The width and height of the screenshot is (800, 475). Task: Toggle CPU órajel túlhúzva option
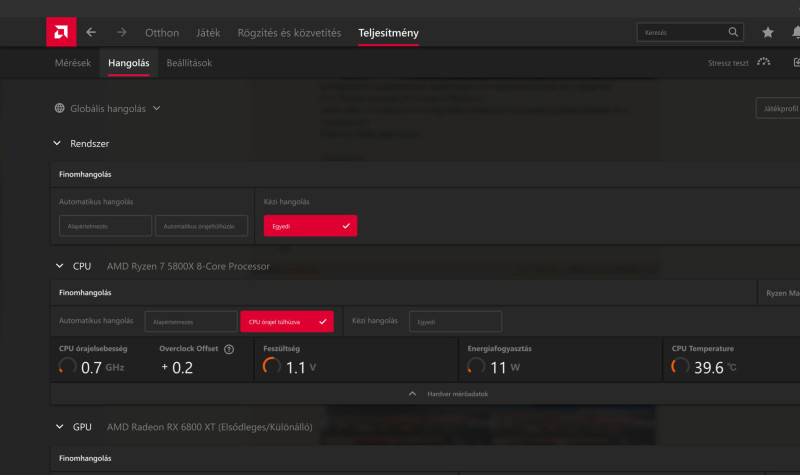click(x=287, y=322)
